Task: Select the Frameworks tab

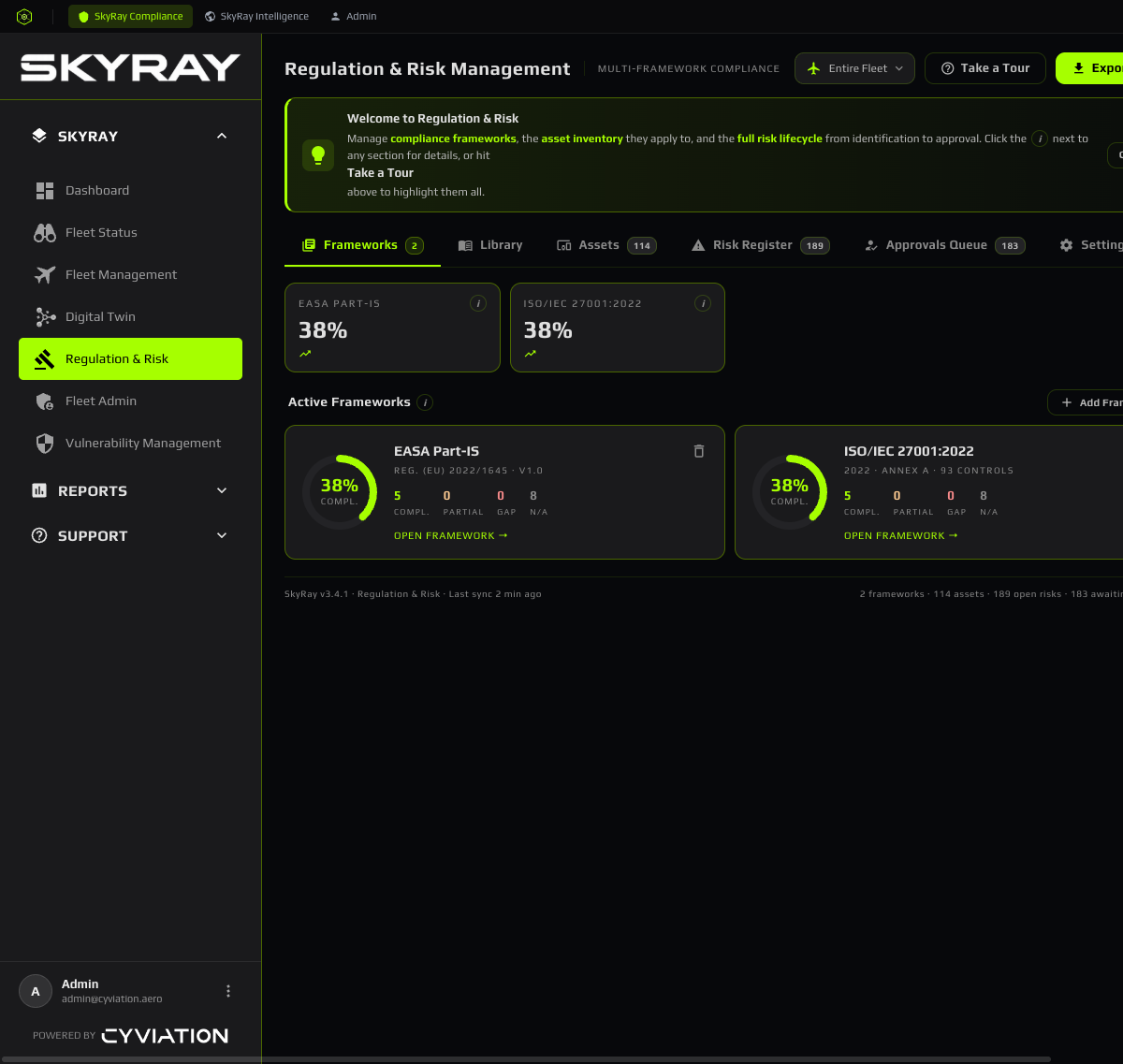Action: click(x=362, y=245)
